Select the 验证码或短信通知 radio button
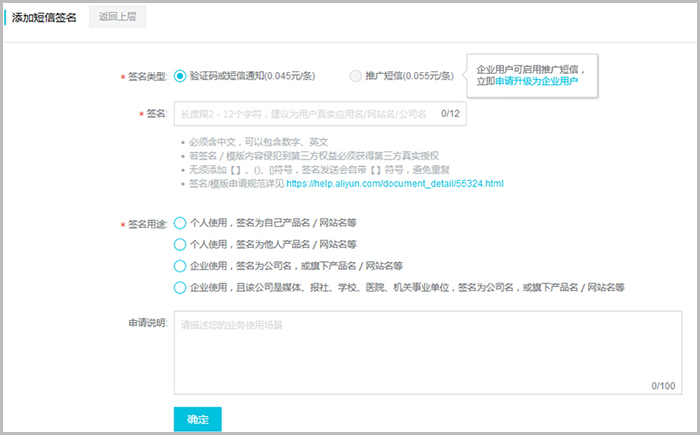 click(x=180, y=75)
